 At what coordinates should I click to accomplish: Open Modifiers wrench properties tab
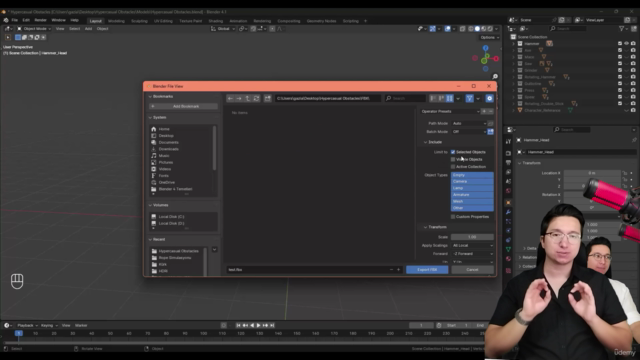point(509,212)
